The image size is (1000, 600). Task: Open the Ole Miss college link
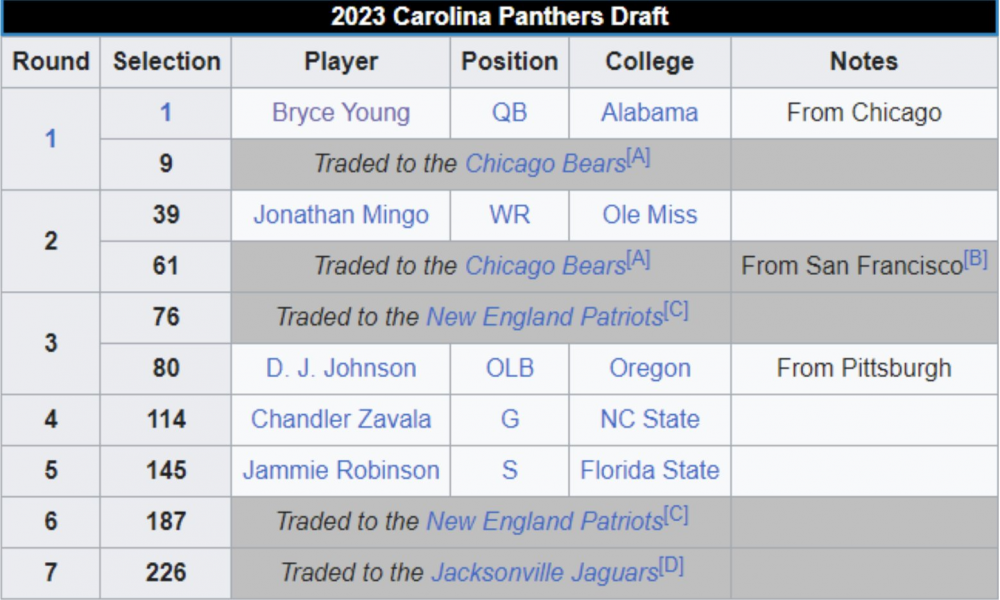pos(649,215)
